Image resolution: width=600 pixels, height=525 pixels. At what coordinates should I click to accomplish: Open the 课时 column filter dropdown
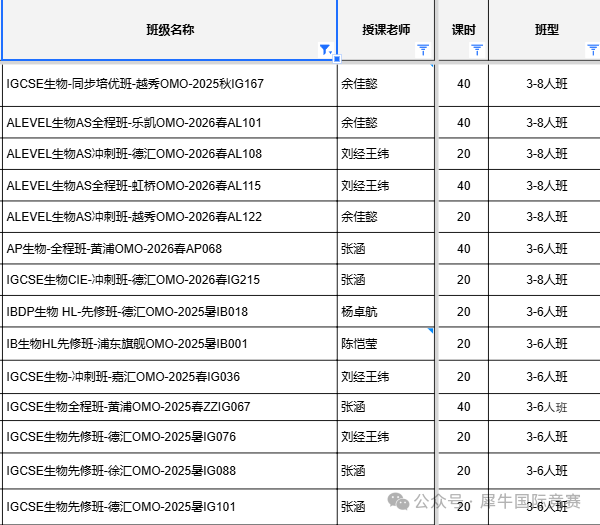point(476,49)
